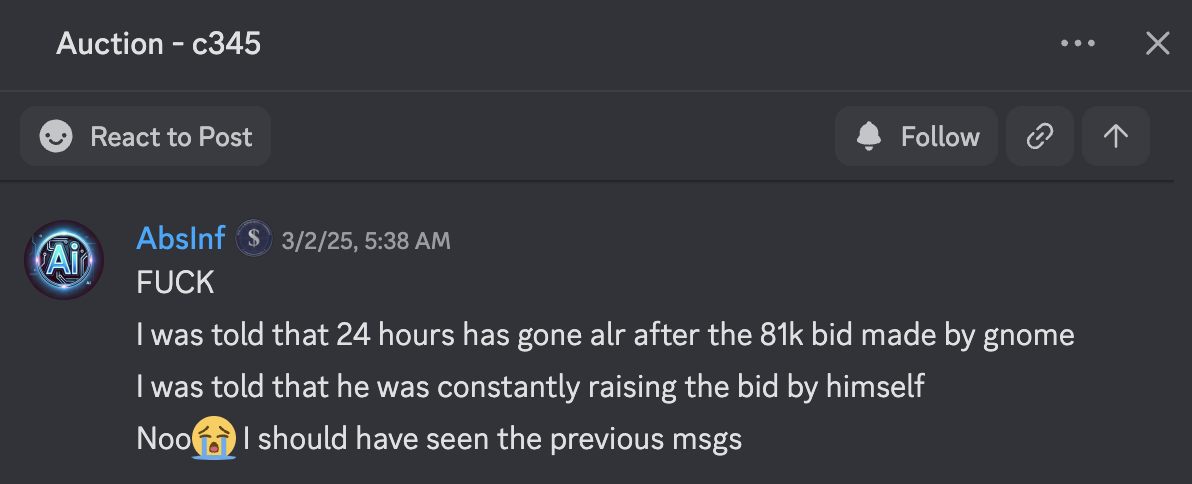Click the message line about constantly raising the bid
This screenshot has width=1192, height=484.
(x=530, y=387)
